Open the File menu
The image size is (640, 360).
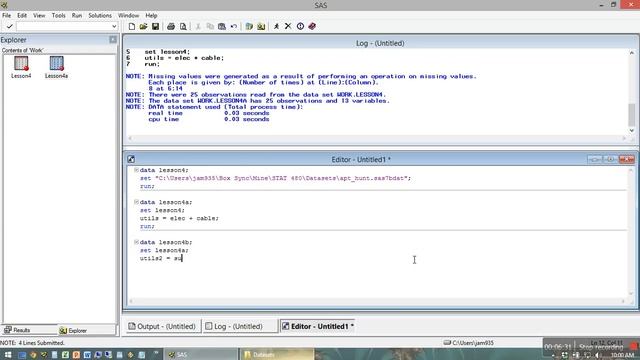[7, 16]
